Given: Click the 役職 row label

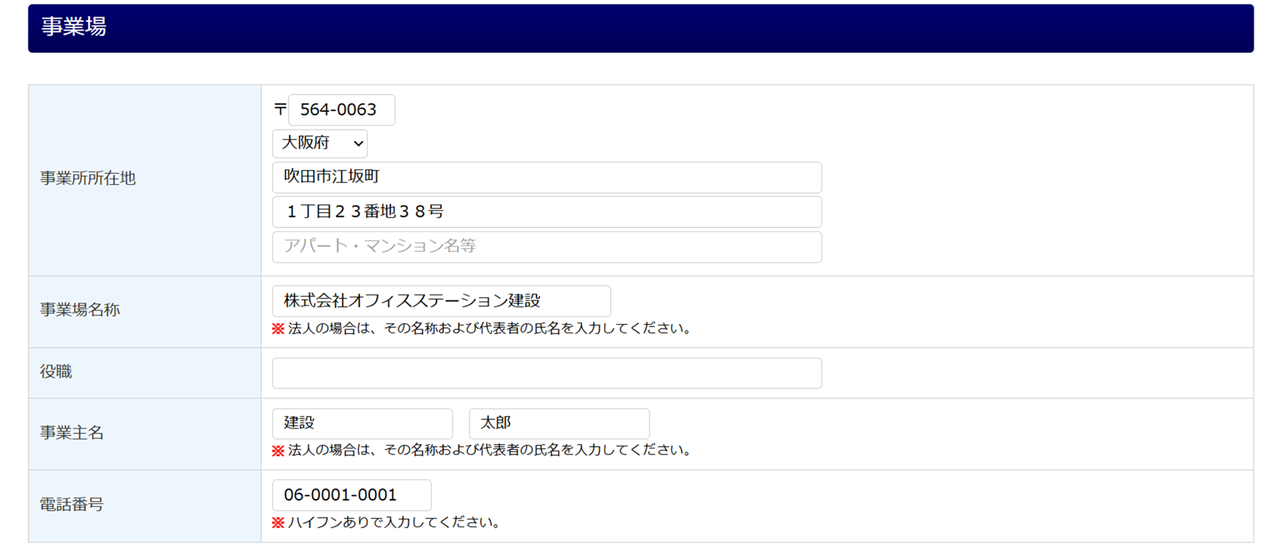Looking at the screenshot, I should tap(56, 372).
